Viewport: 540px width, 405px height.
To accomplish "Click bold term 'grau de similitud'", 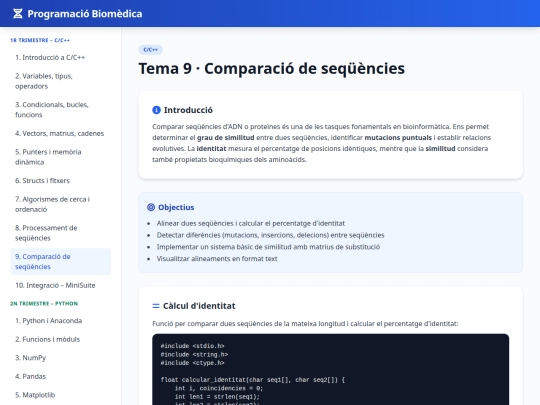I will [x=226, y=137].
